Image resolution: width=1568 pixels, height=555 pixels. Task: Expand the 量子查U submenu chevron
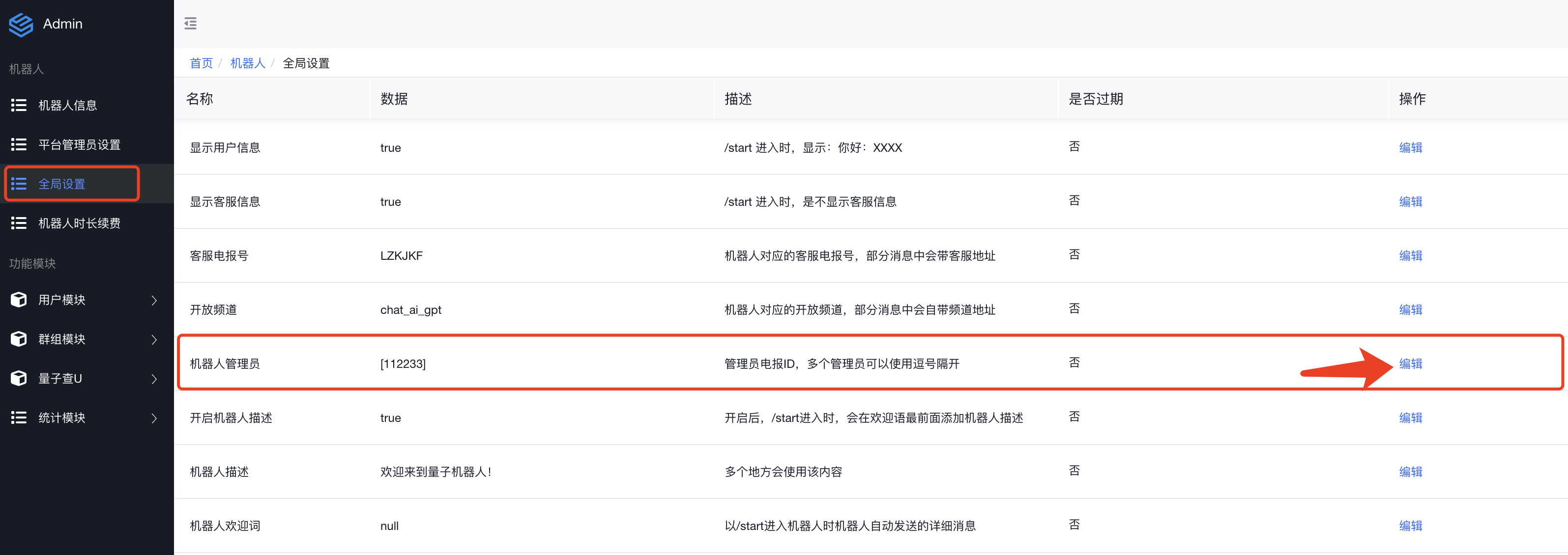(x=154, y=379)
